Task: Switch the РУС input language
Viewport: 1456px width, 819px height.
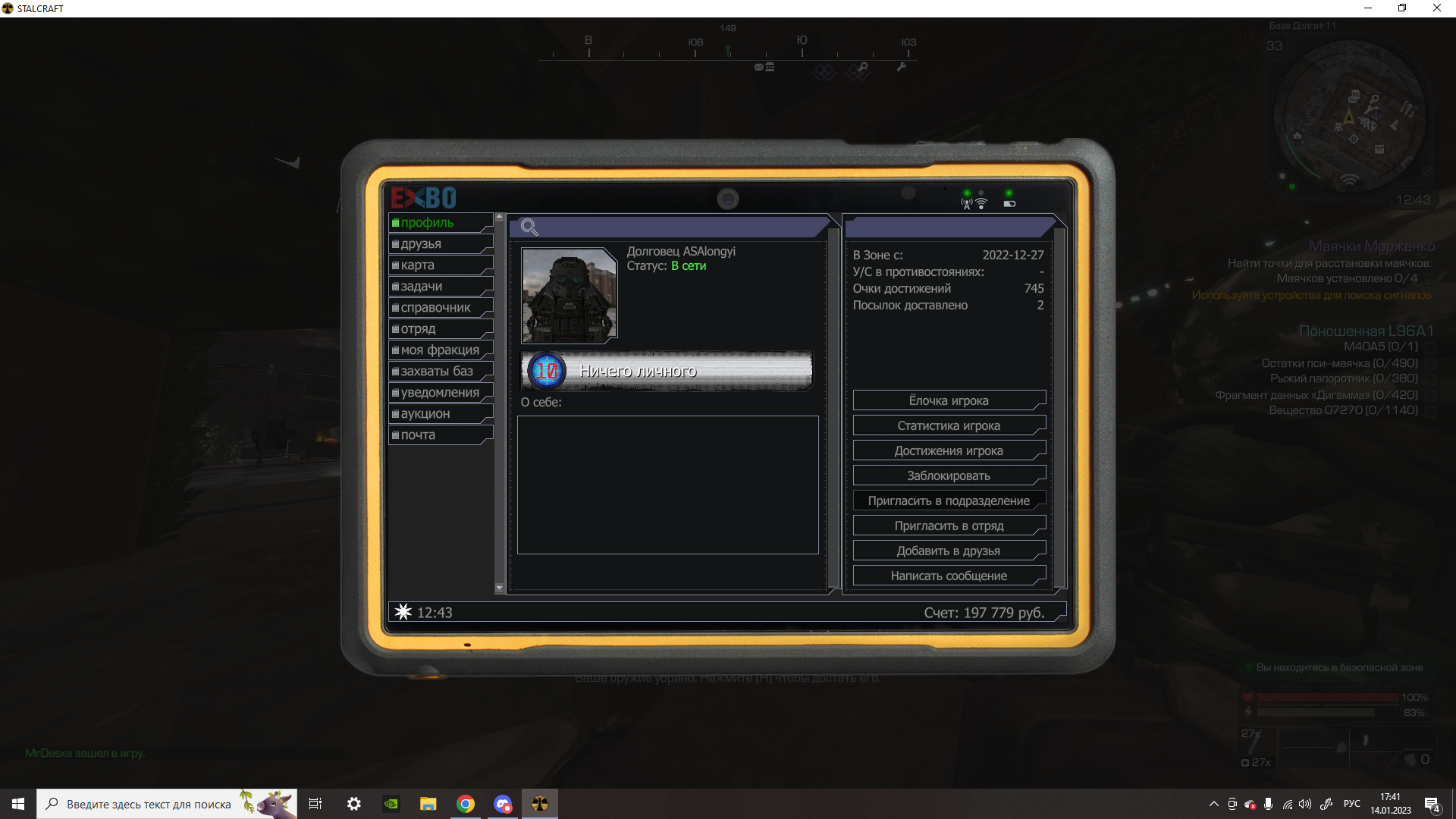Action: (1352, 804)
